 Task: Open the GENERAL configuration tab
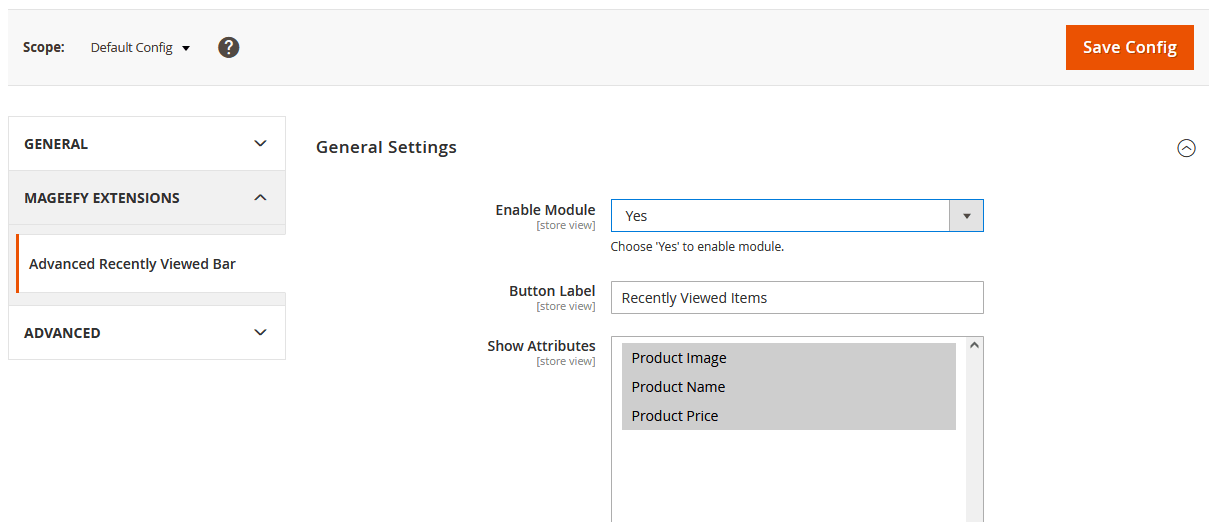coord(56,144)
